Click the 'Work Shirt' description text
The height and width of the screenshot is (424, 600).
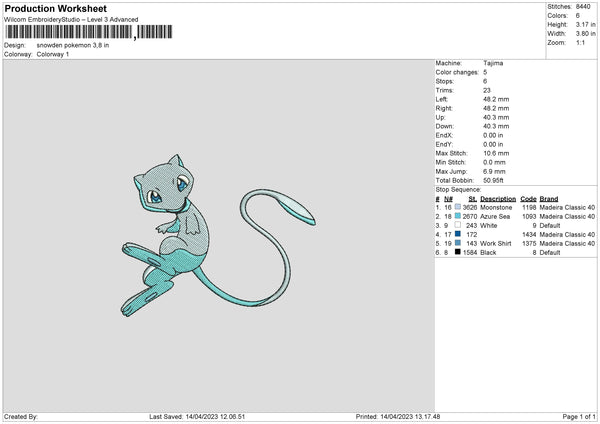(496, 243)
